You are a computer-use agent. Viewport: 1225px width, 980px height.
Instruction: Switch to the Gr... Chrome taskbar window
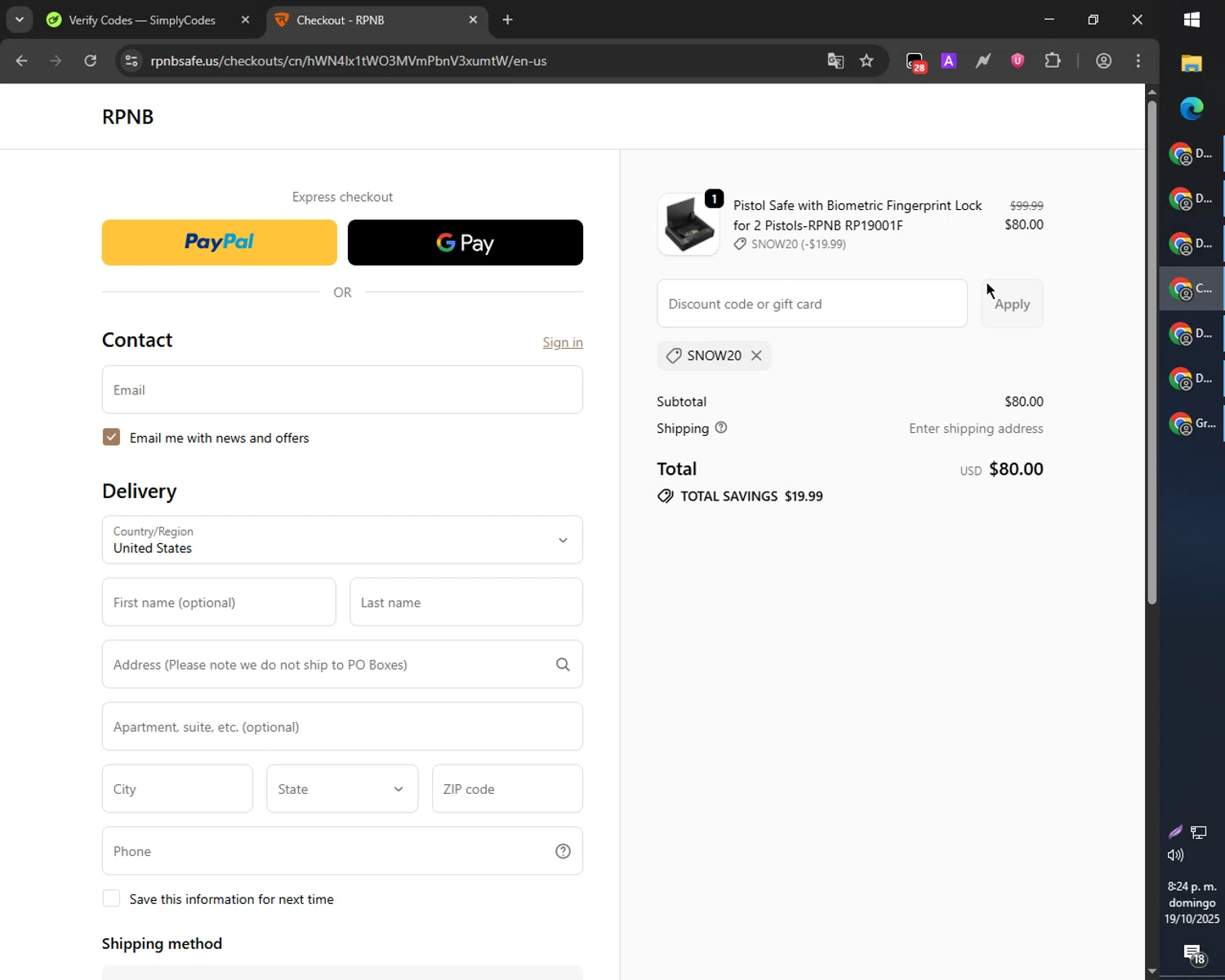click(x=1192, y=423)
